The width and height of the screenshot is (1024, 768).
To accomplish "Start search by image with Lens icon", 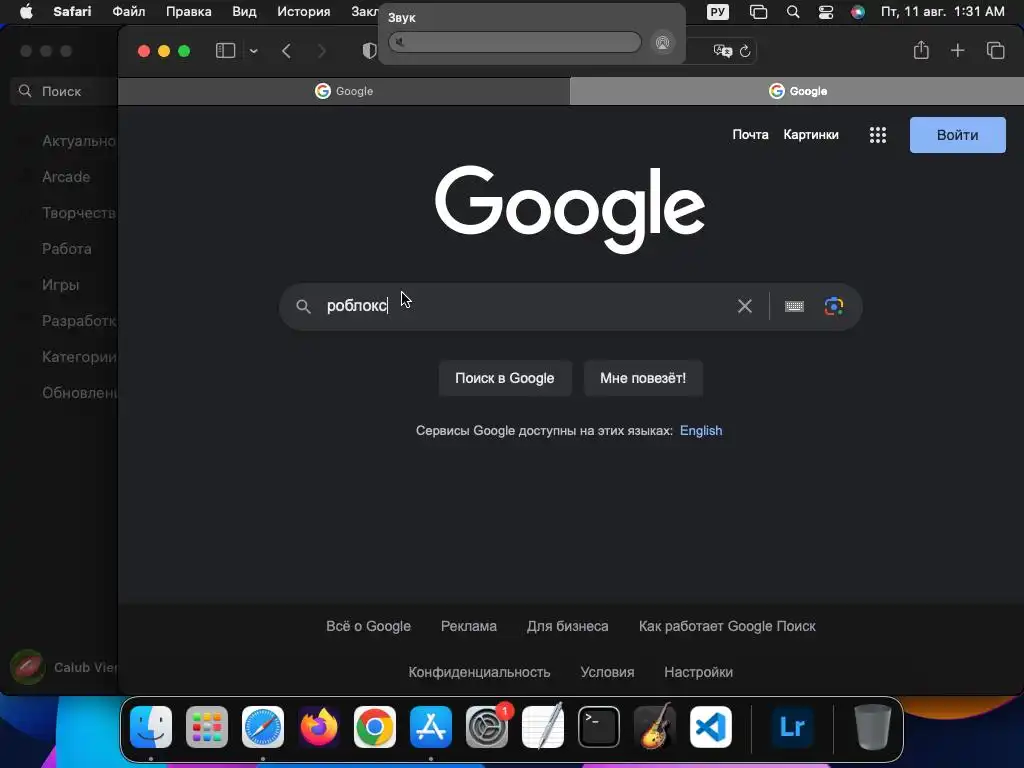I will [833, 306].
